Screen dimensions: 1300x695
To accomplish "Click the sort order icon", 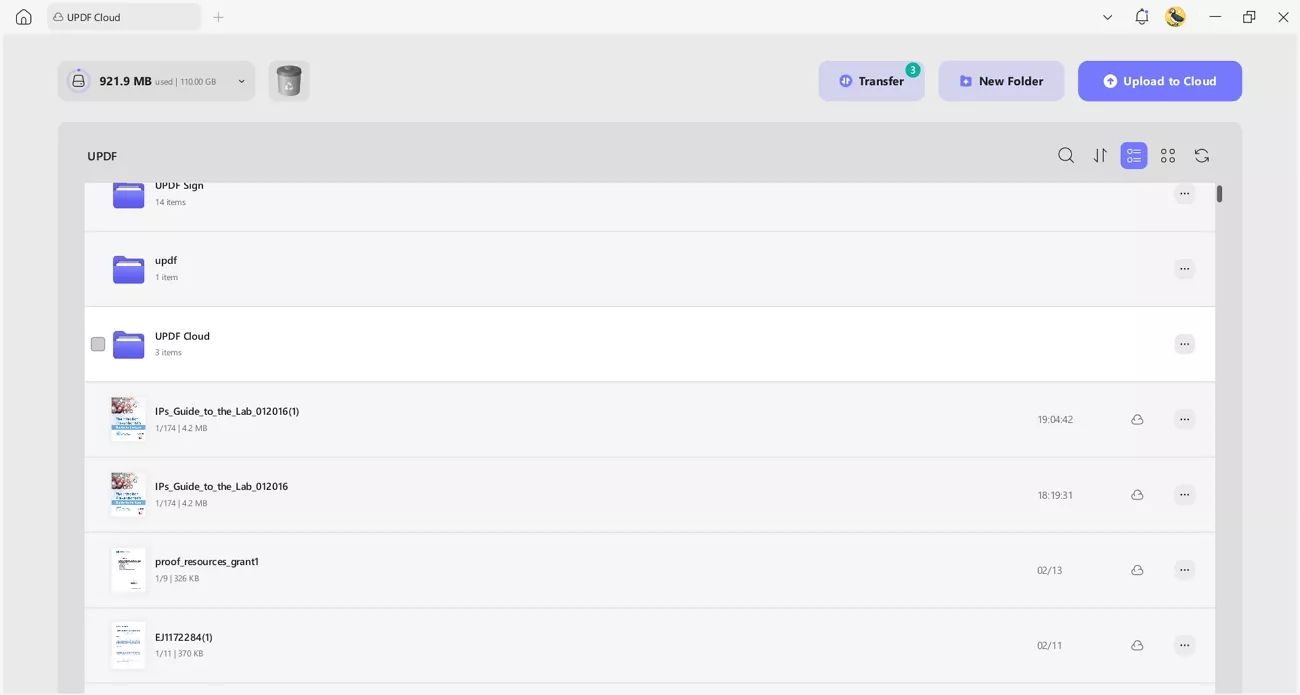I will click(x=1099, y=155).
